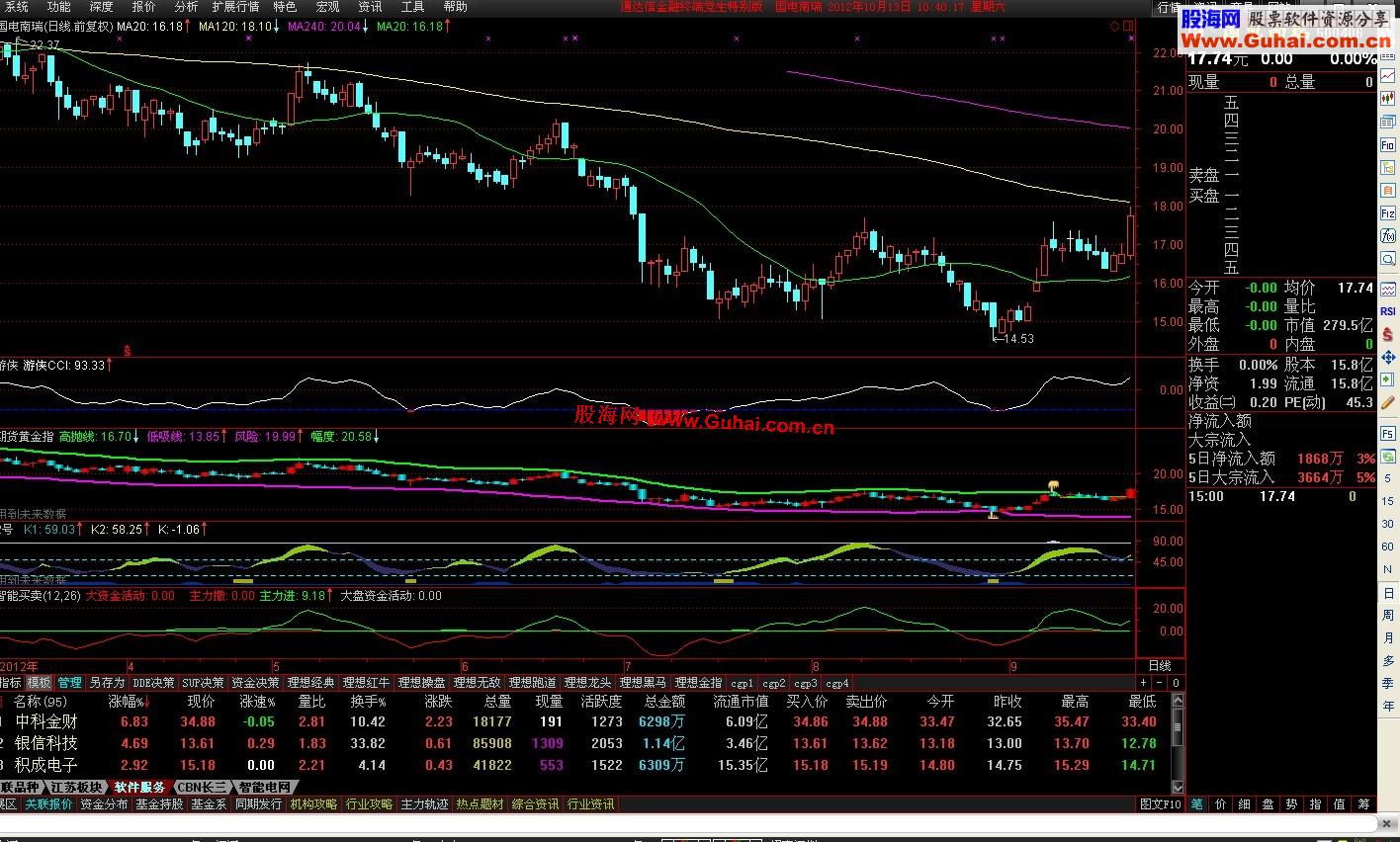Viewport: 1400px width, 842px height.
Task: Open the line chart icon in right toolbar
Action: point(1388,75)
